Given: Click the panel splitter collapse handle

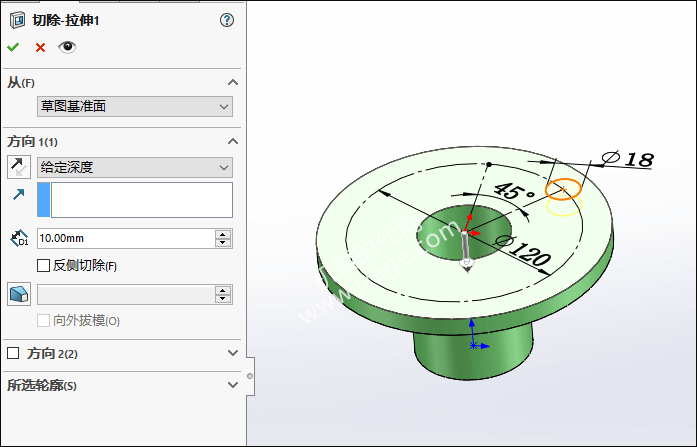Looking at the screenshot, I should click(250, 376).
